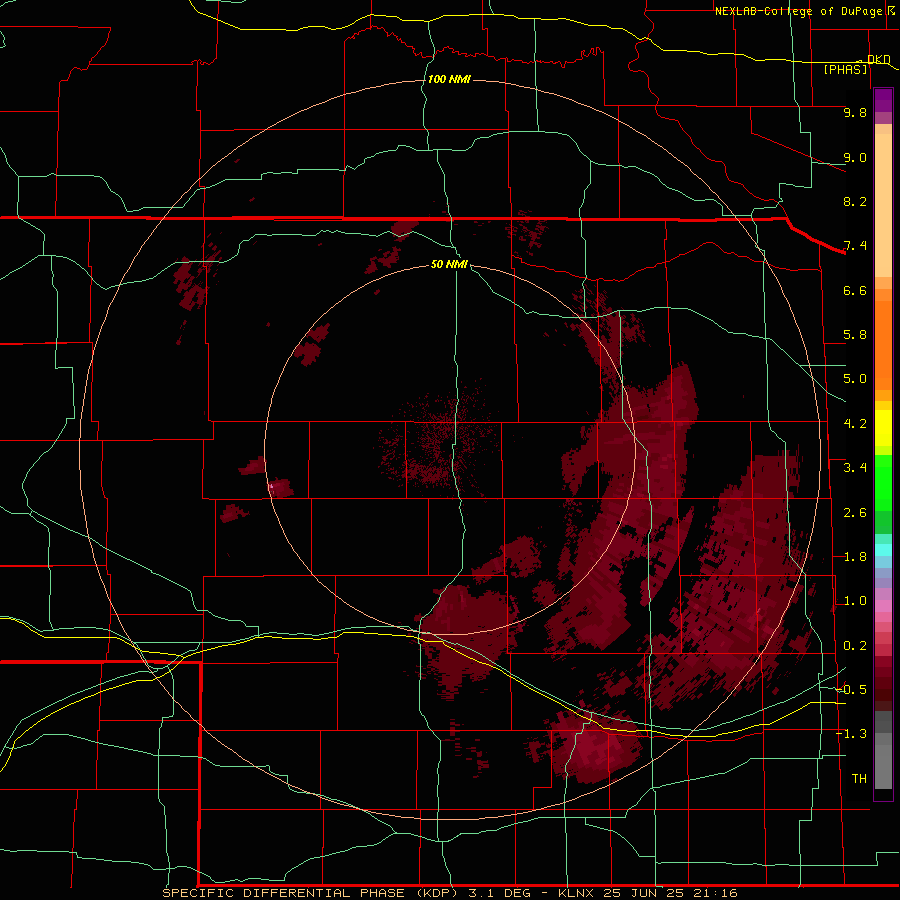Click the 4.2 scale value

click(855, 424)
